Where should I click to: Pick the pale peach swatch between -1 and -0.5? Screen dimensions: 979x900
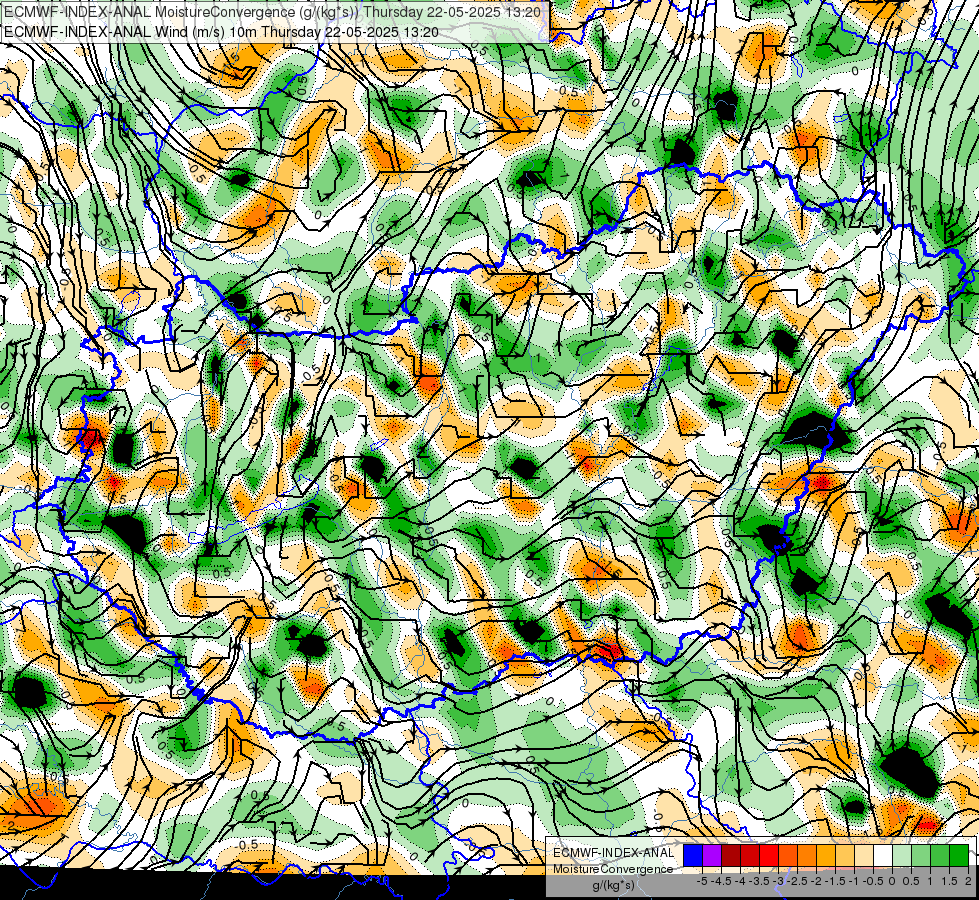[x=863, y=855]
